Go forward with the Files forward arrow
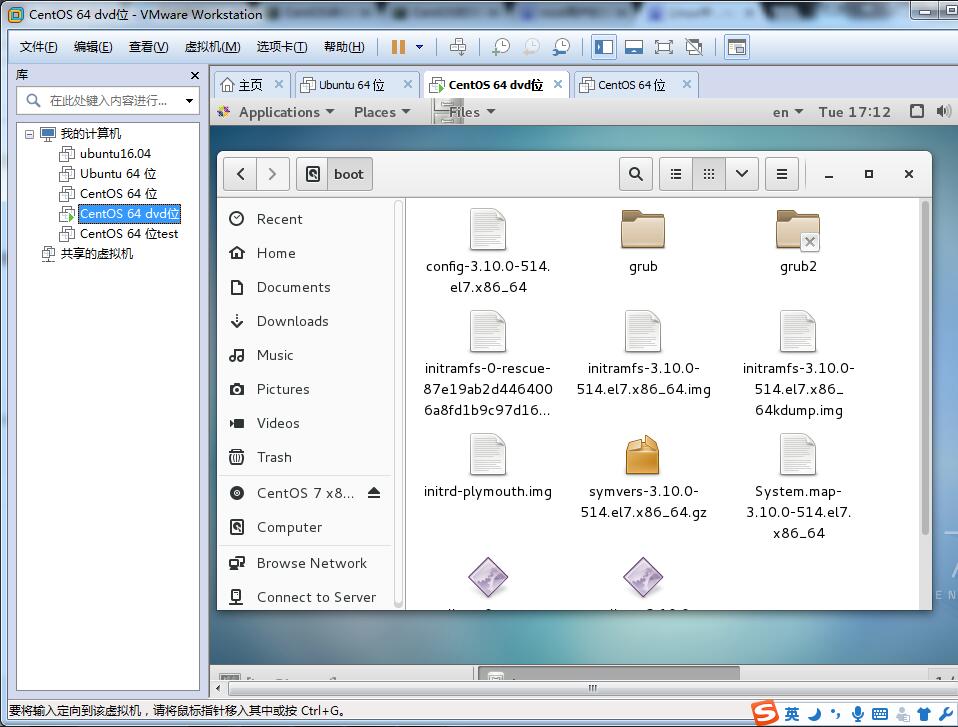The height and width of the screenshot is (727, 958). (x=272, y=174)
